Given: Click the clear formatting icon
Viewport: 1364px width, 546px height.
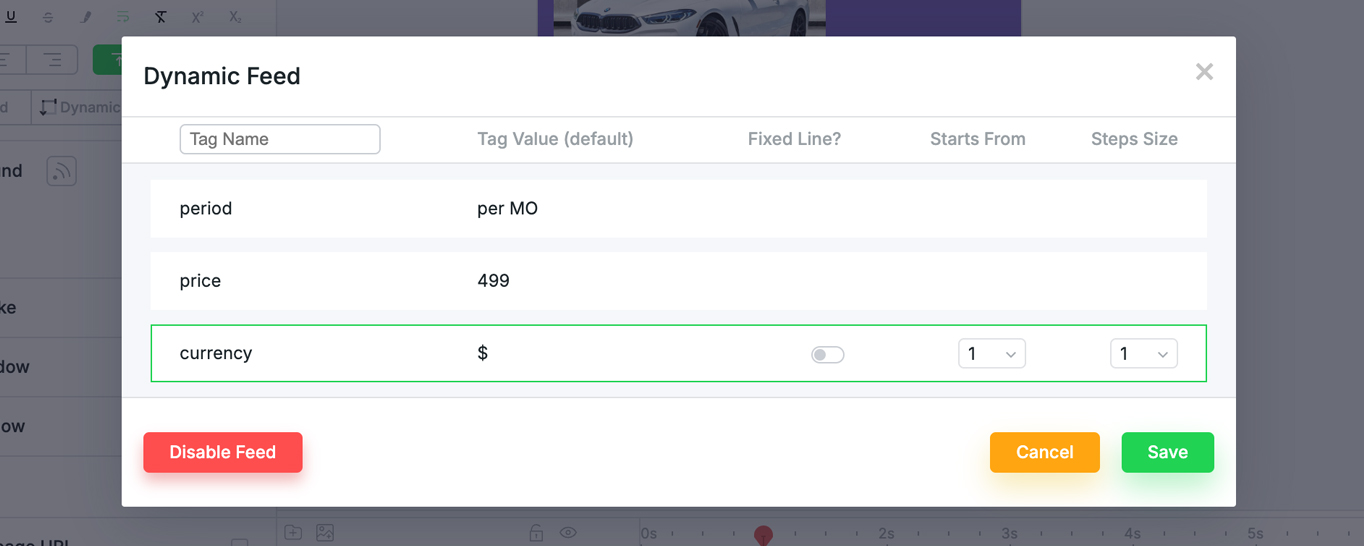Looking at the screenshot, I should point(161,17).
